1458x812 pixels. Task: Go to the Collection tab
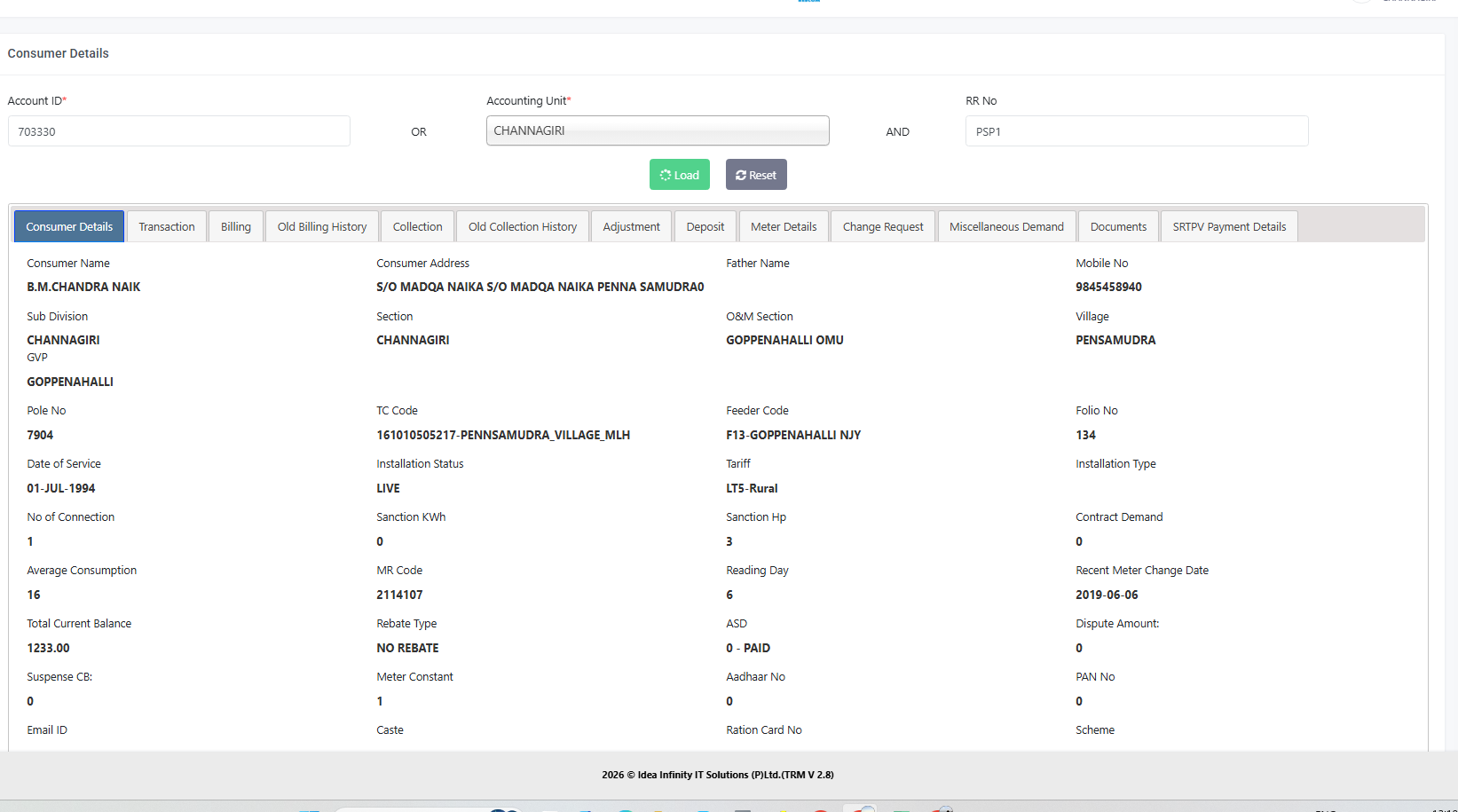(417, 226)
